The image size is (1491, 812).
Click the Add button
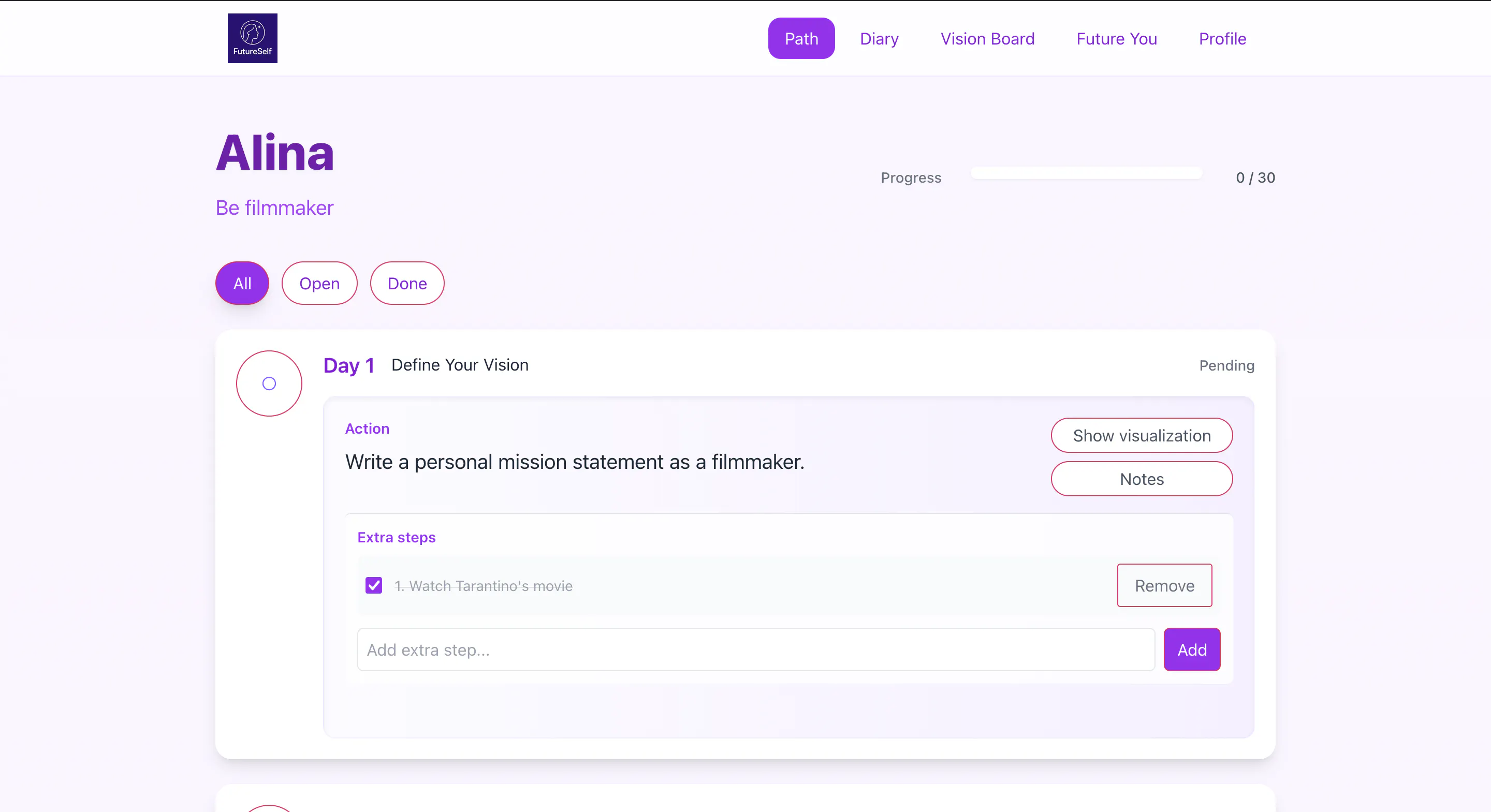pyautogui.click(x=1192, y=649)
